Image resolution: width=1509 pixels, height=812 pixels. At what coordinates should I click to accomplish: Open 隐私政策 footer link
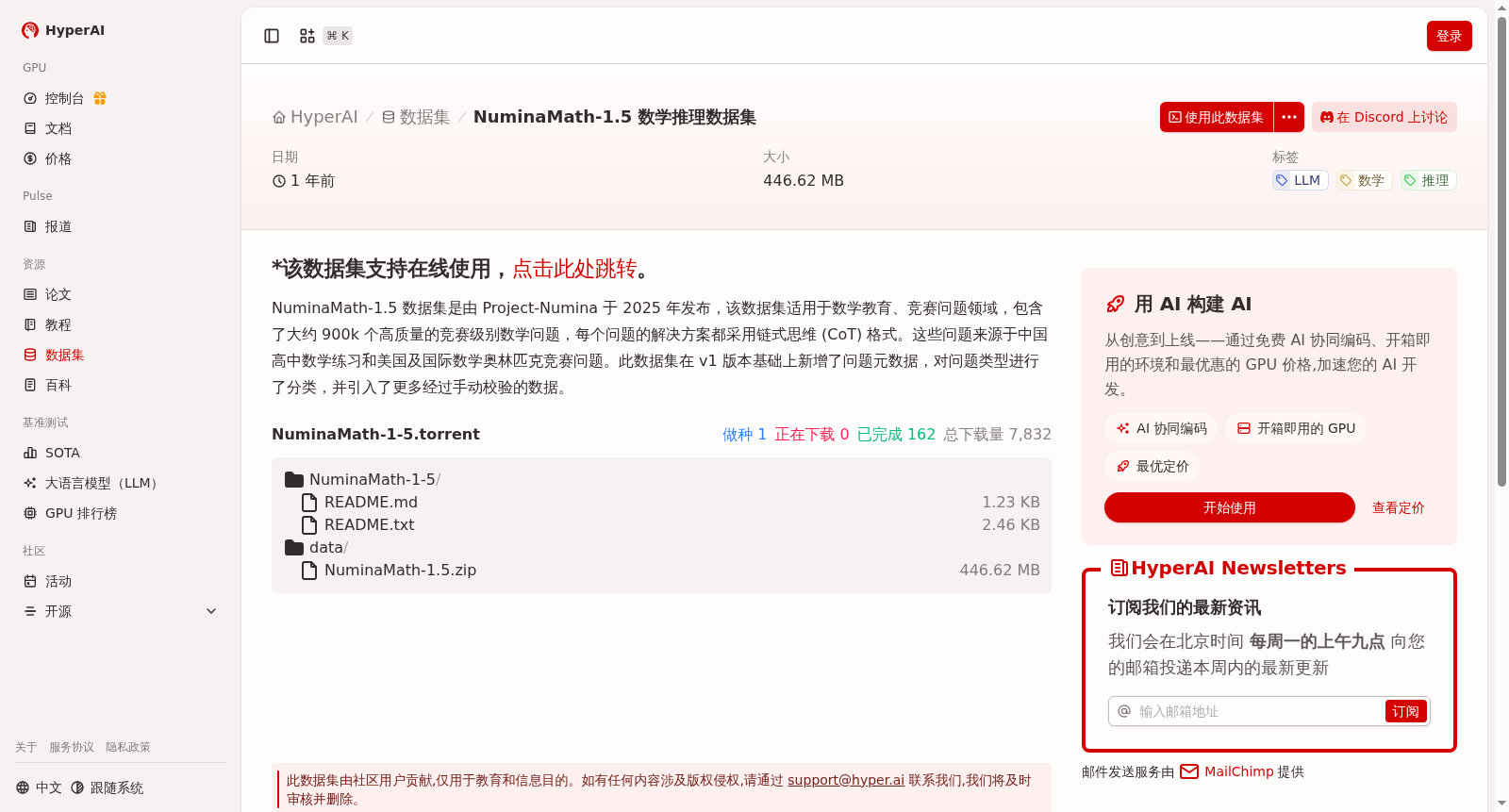128,747
